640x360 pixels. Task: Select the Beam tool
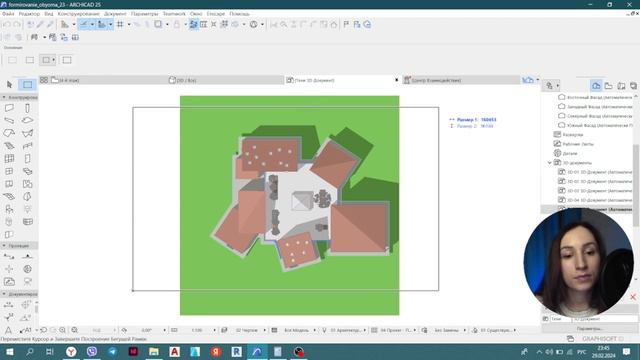pyautogui.click(x=9, y=120)
